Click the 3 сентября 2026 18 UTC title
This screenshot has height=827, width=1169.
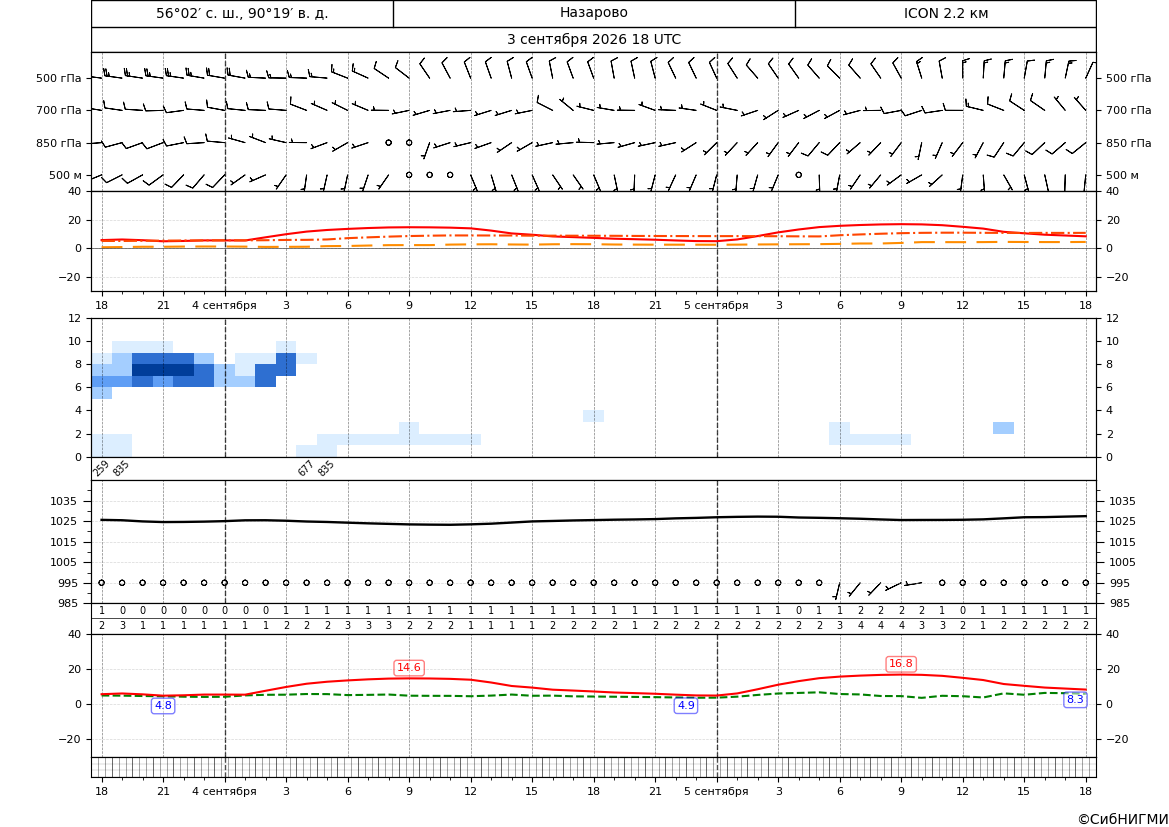coord(593,40)
